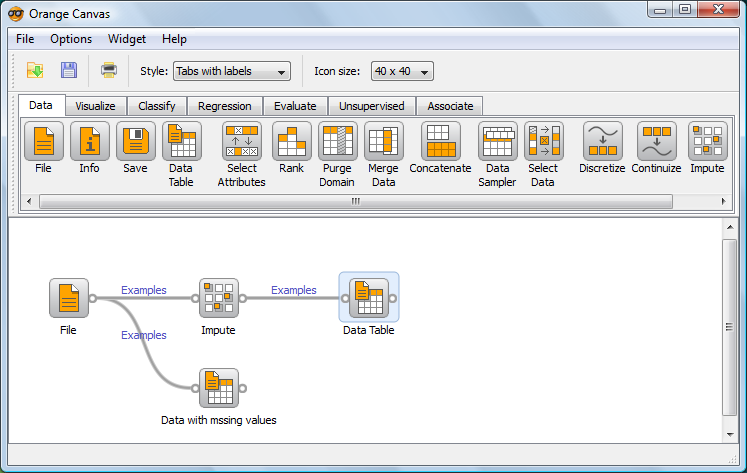Click the File node's output connector
This screenshot has width=747, height=473.
(x=93, y=299)
